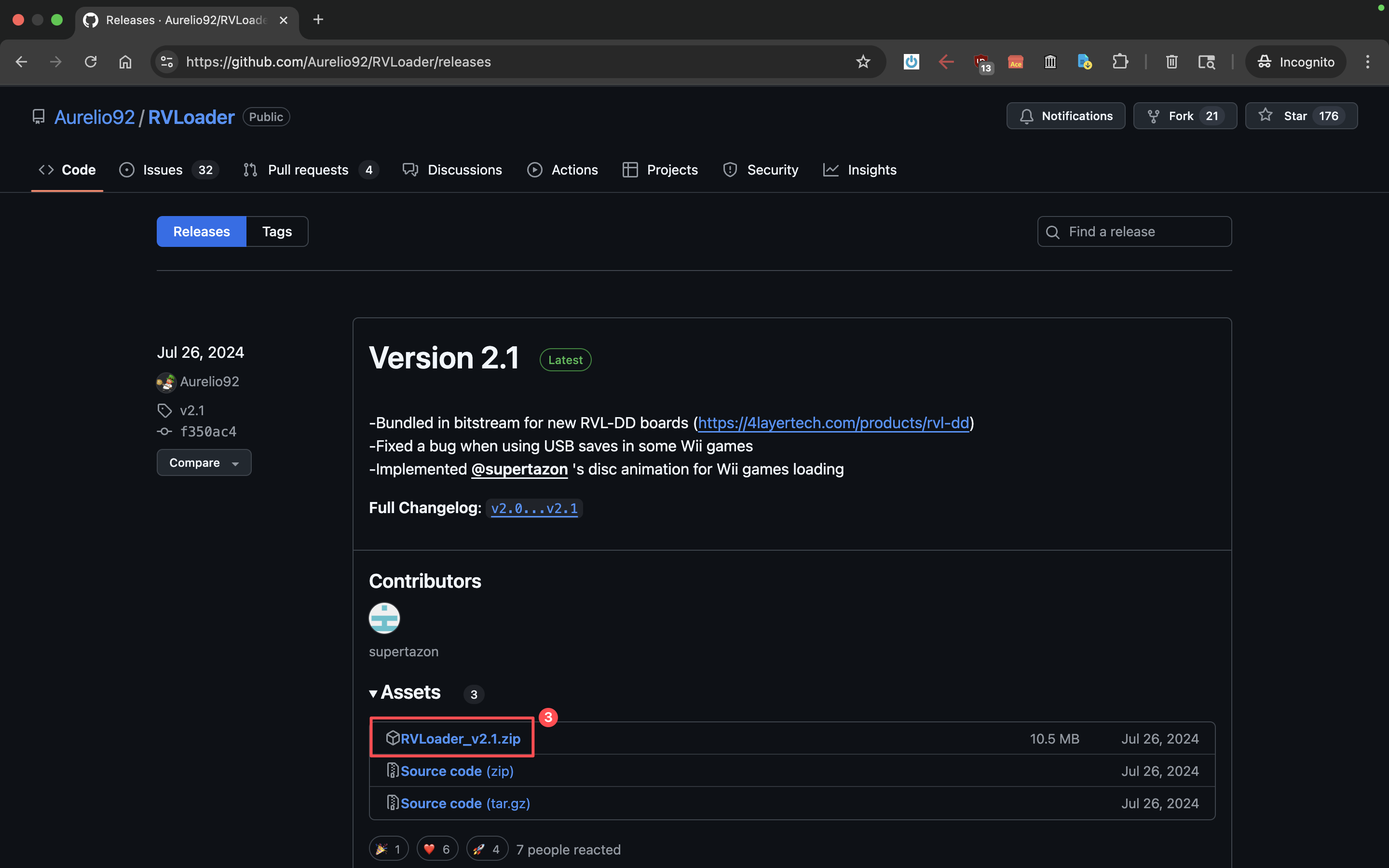Click the site information icon beside URL

pyautogui.click(x=167, y=61)
